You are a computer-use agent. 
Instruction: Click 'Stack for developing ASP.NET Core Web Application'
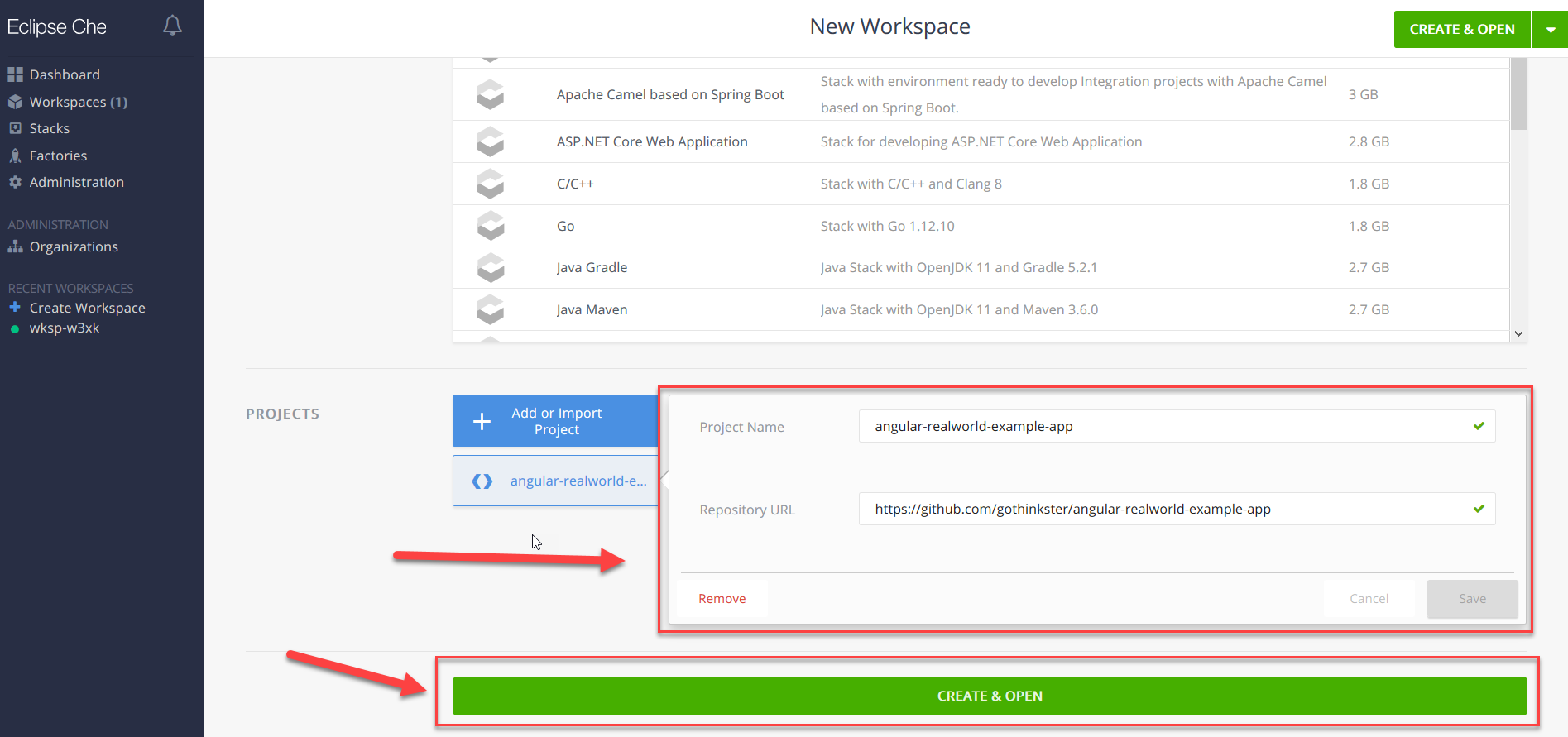click(981, 141)
